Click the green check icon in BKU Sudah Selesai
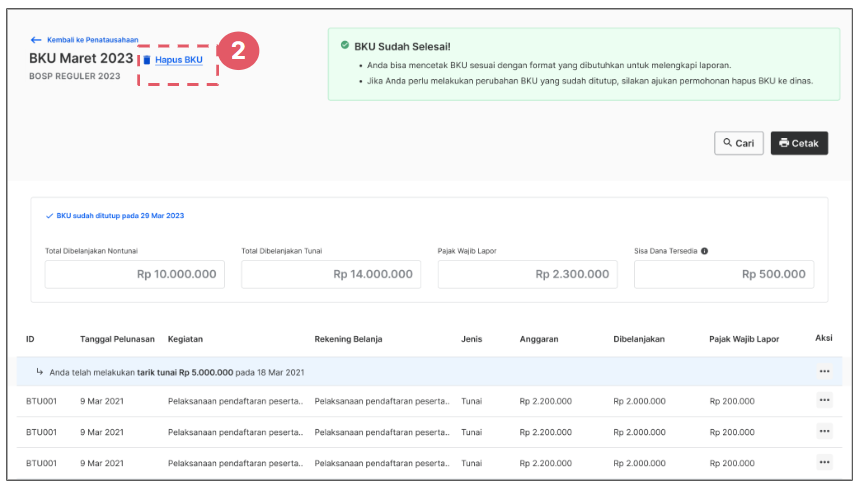This screenshot has height=486, width=858. pyautogui.click(x=345, y=45)
